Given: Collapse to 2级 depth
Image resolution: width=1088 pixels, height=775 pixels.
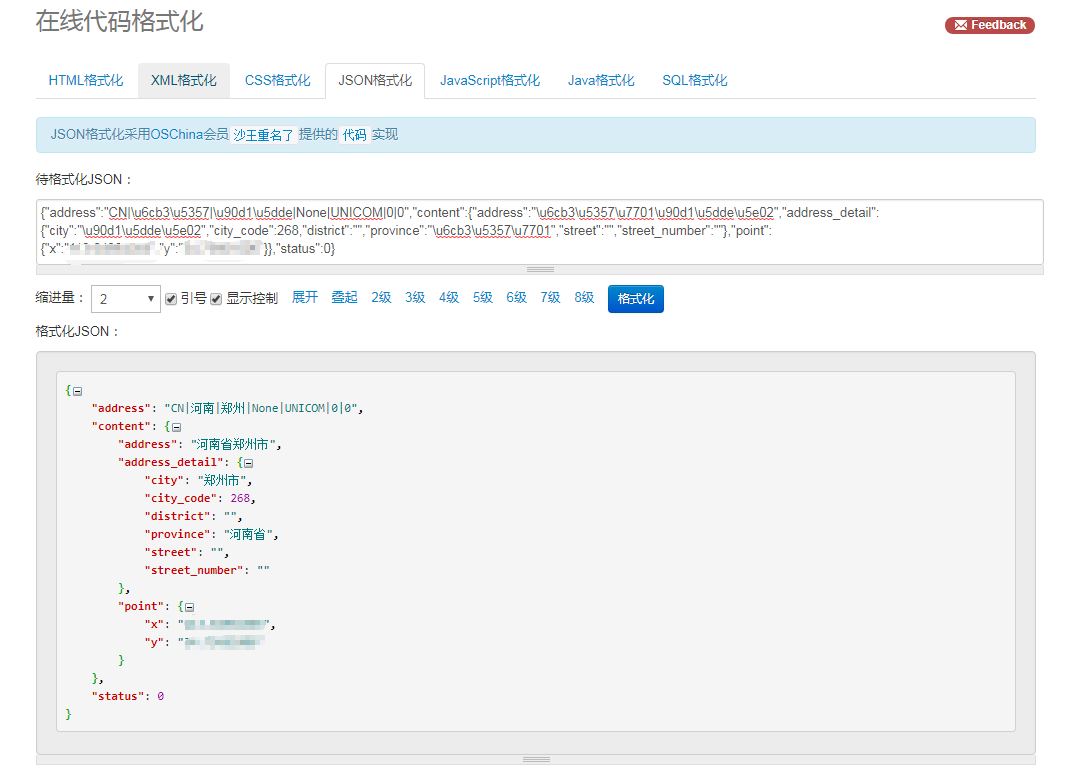Looking at the screenshot, I should coord(381,298).
